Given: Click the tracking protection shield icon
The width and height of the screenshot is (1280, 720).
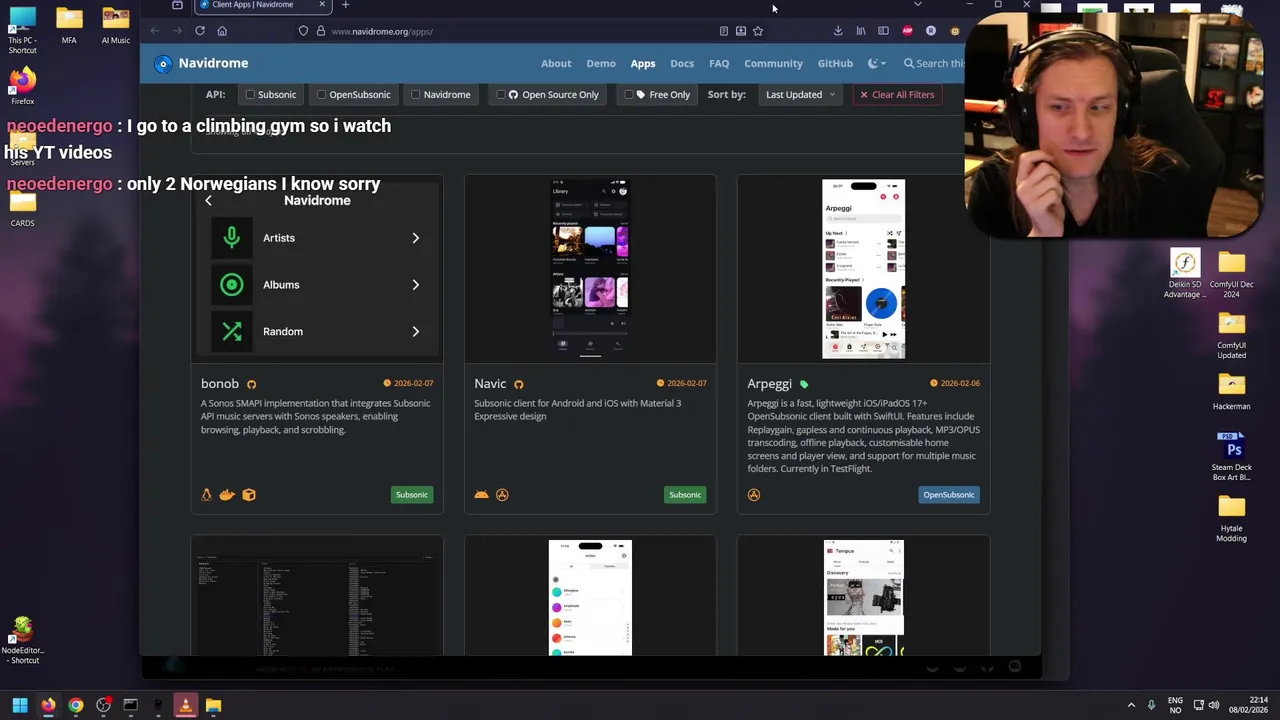Looking at the screenshot, I should [x=303, y=31].
